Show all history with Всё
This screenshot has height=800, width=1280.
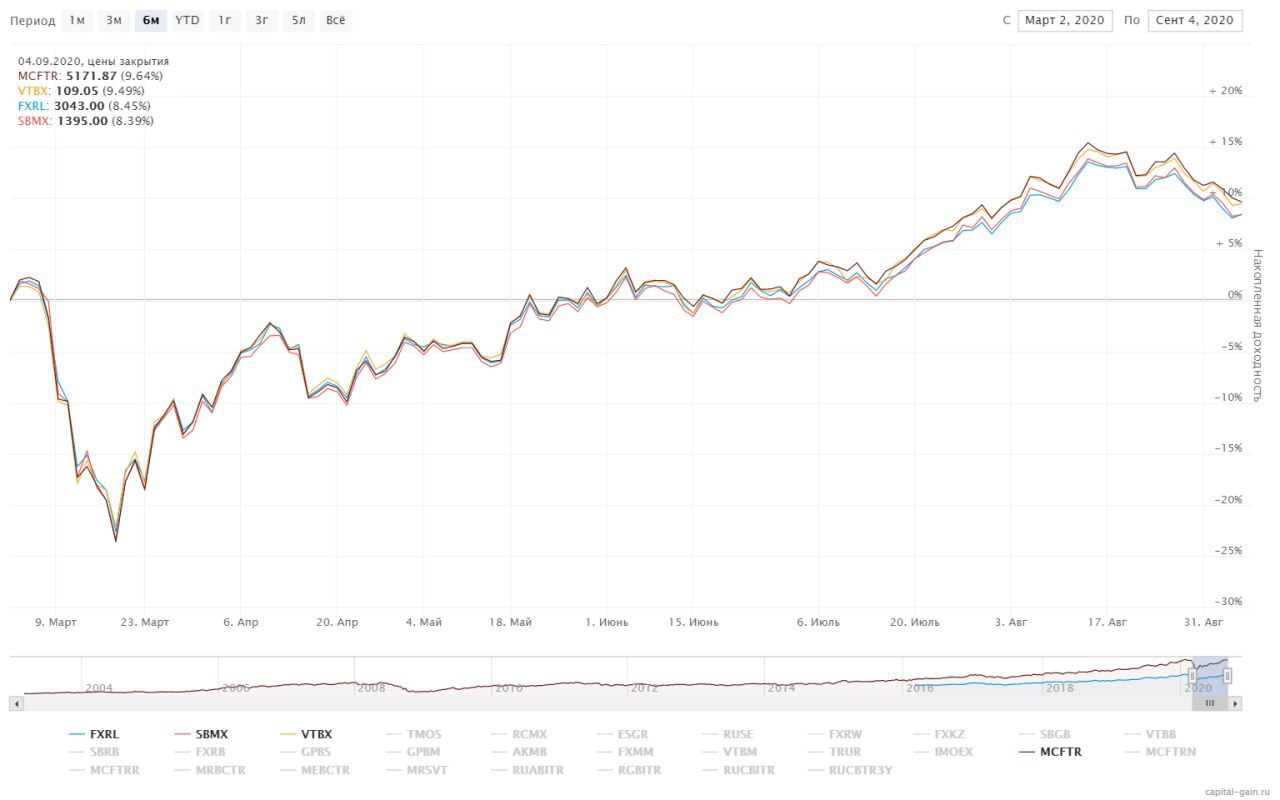click(336, 20)
